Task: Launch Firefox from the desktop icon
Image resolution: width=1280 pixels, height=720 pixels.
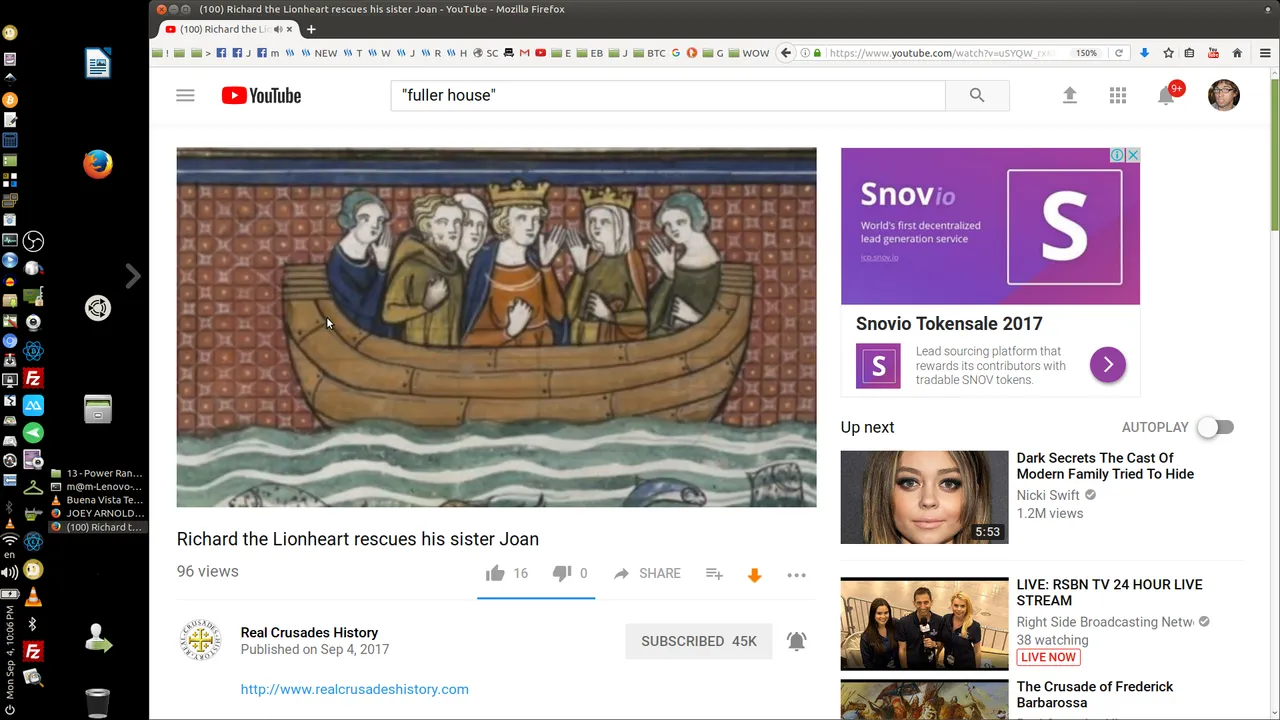Action: (98, 164)
